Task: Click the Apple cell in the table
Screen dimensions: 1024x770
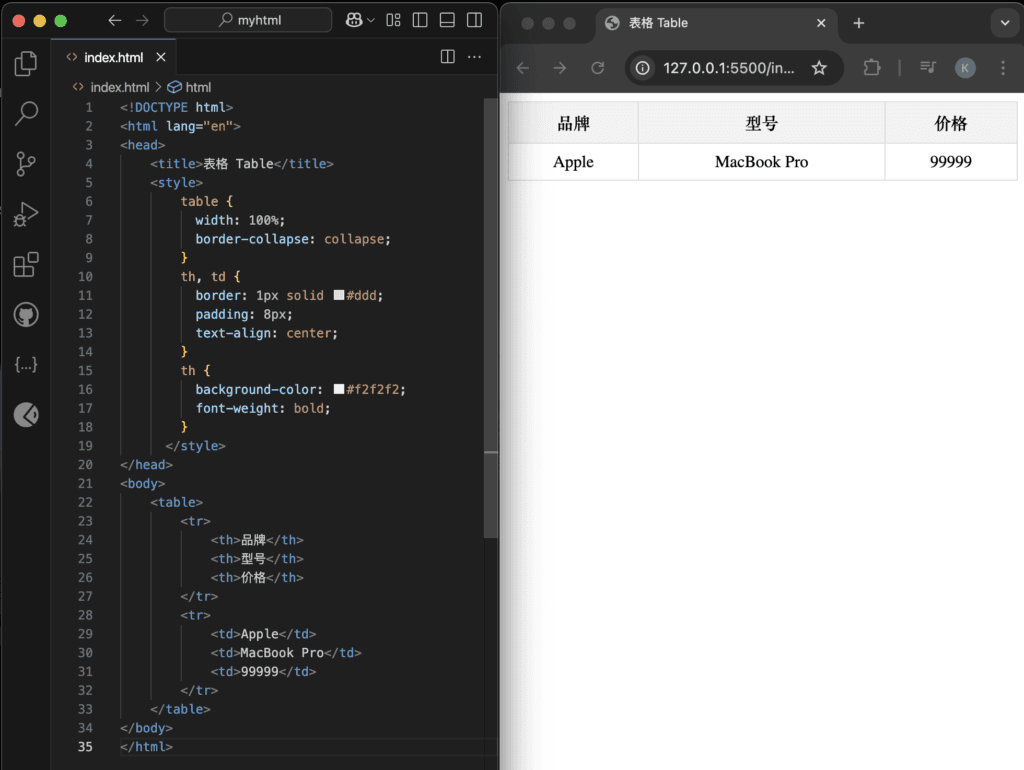Action: tap(573, 161)
